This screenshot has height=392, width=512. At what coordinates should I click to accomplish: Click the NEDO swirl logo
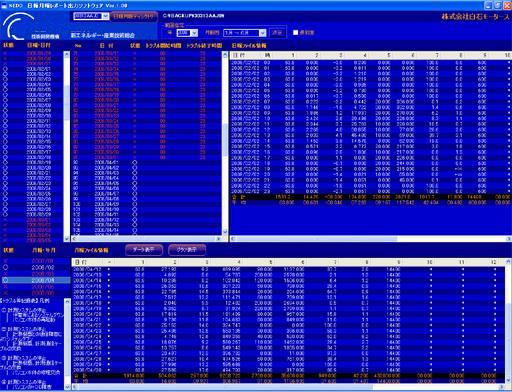(17, 26)
